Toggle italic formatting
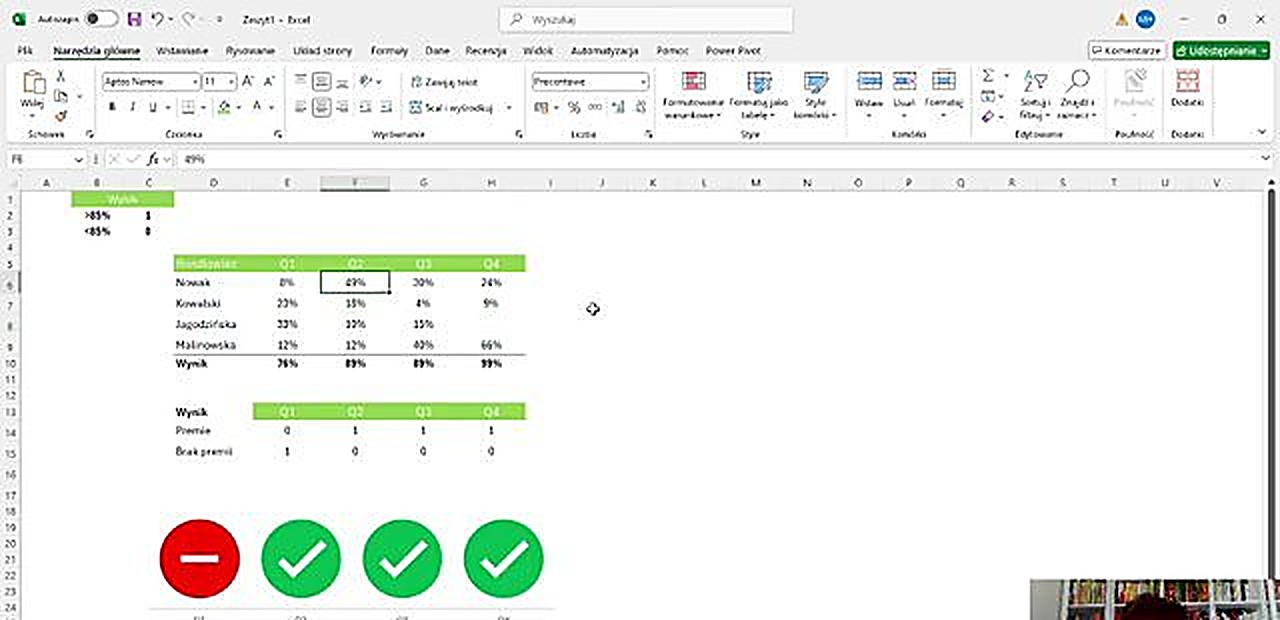 132,106
